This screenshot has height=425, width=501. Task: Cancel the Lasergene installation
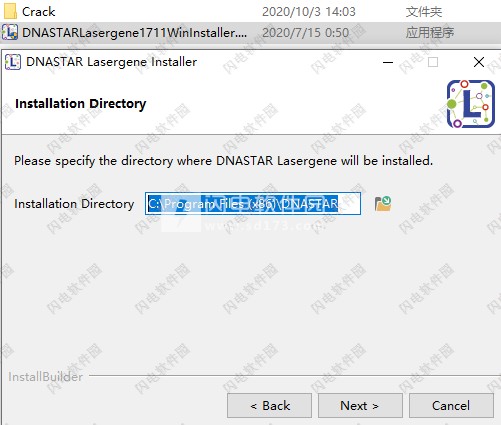[451, 406]
